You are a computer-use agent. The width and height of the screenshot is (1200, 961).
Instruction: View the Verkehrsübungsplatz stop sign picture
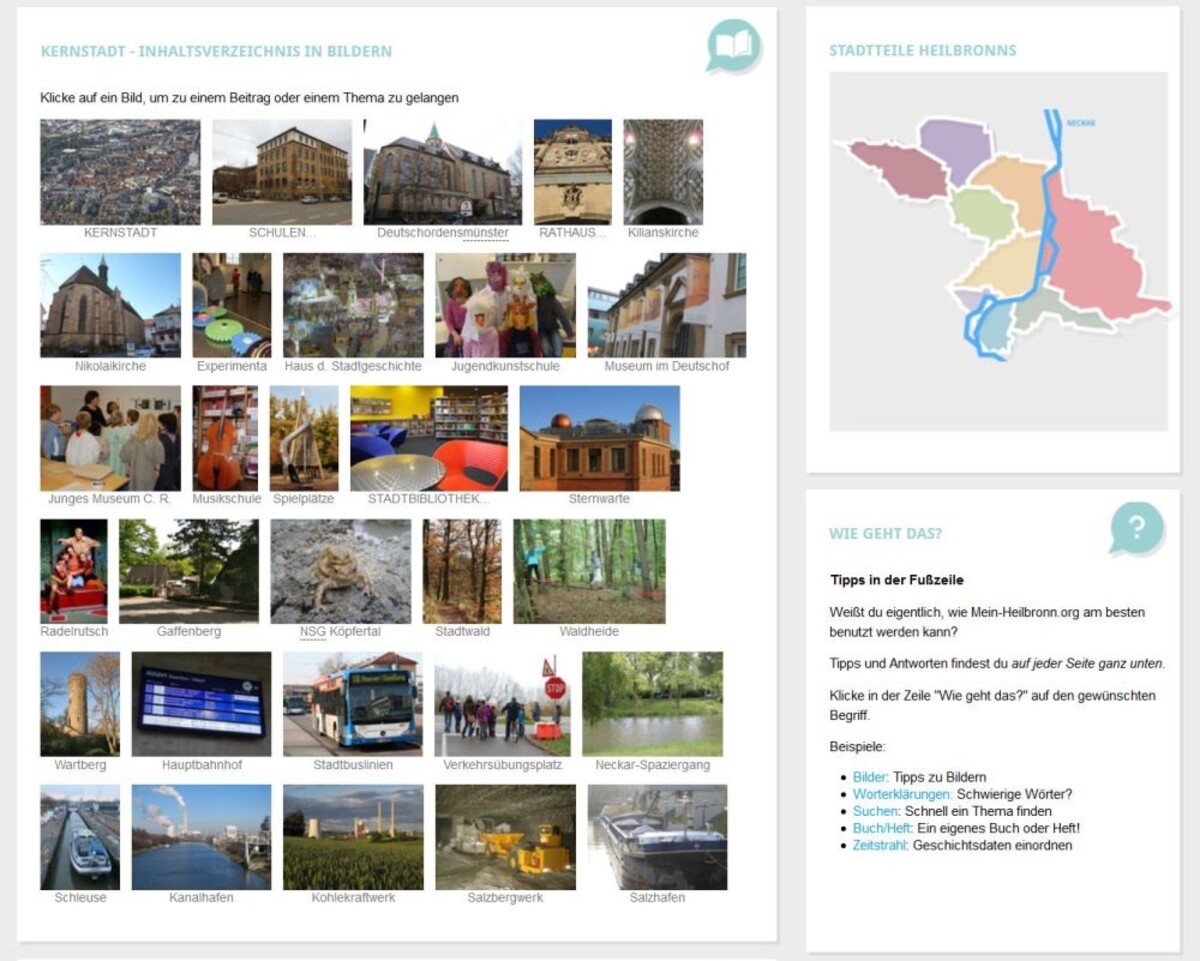pyautogui.click(x=502, y=704)
